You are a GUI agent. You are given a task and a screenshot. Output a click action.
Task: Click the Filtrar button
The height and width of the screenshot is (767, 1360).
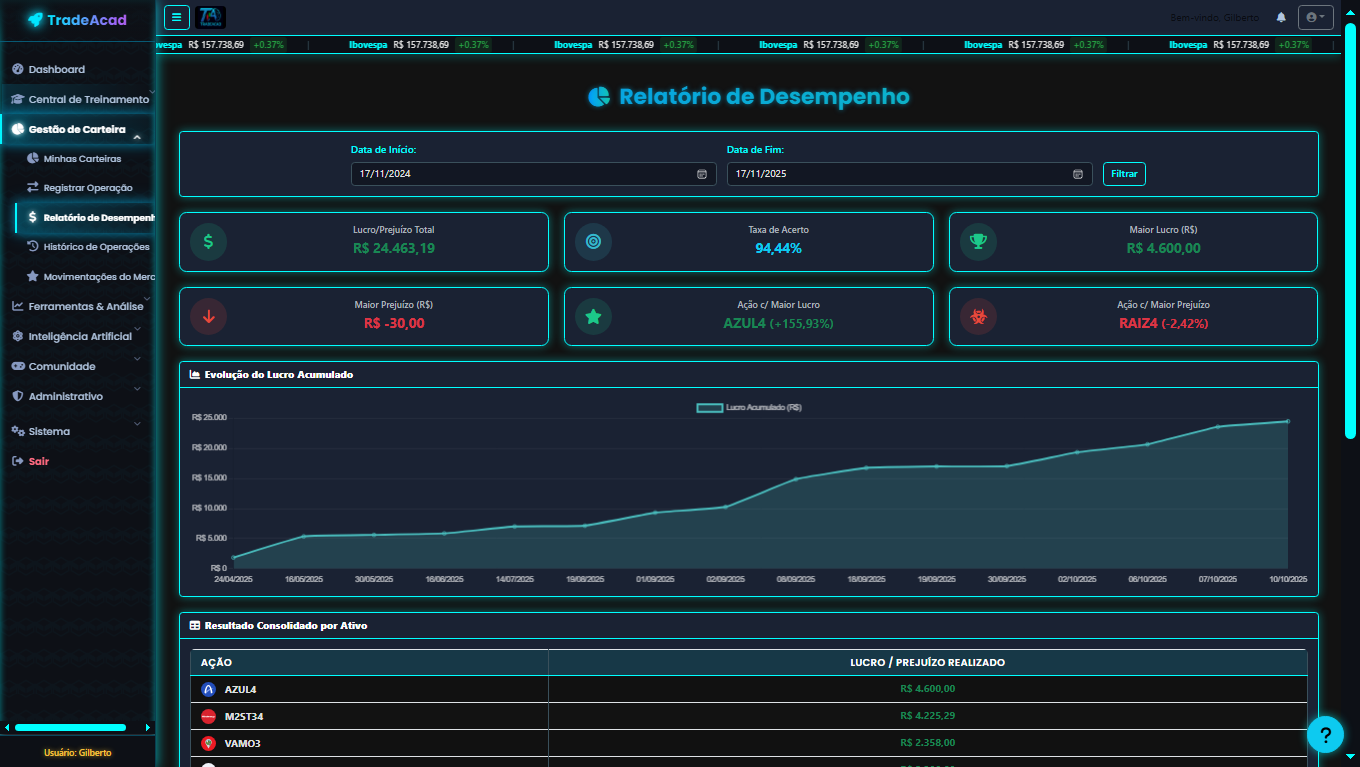(1124, 174)
